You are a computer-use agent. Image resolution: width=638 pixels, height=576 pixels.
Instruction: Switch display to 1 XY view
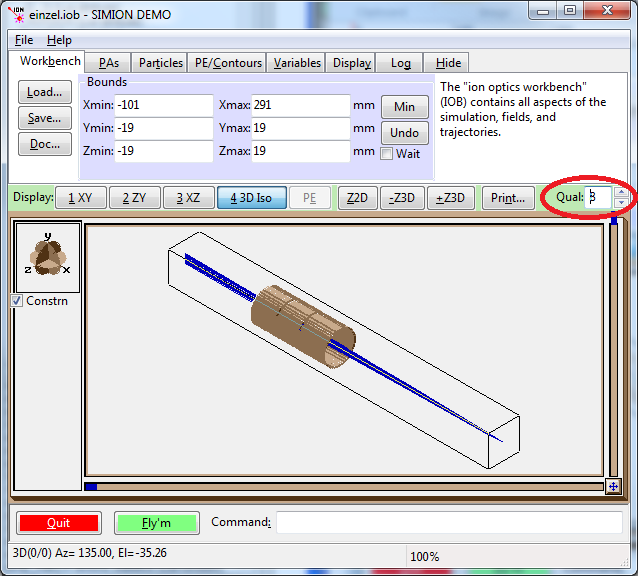point(81,198)
